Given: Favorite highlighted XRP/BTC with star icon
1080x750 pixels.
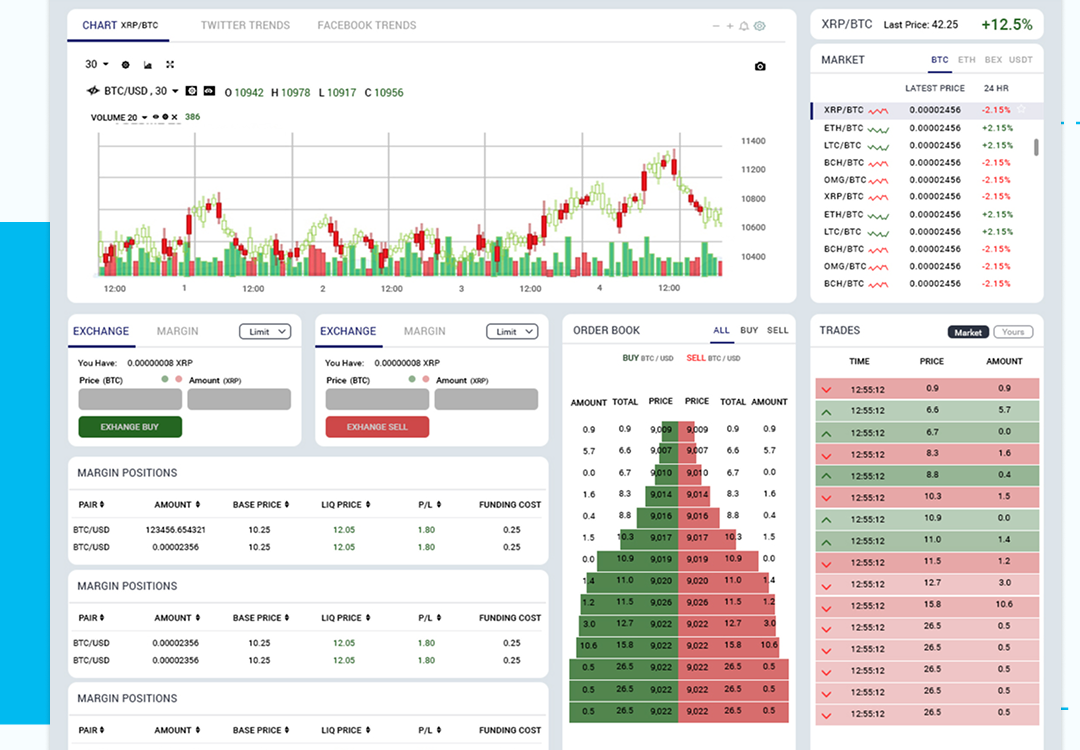Looking at the screenshot, I should (x=1021, y=110).
